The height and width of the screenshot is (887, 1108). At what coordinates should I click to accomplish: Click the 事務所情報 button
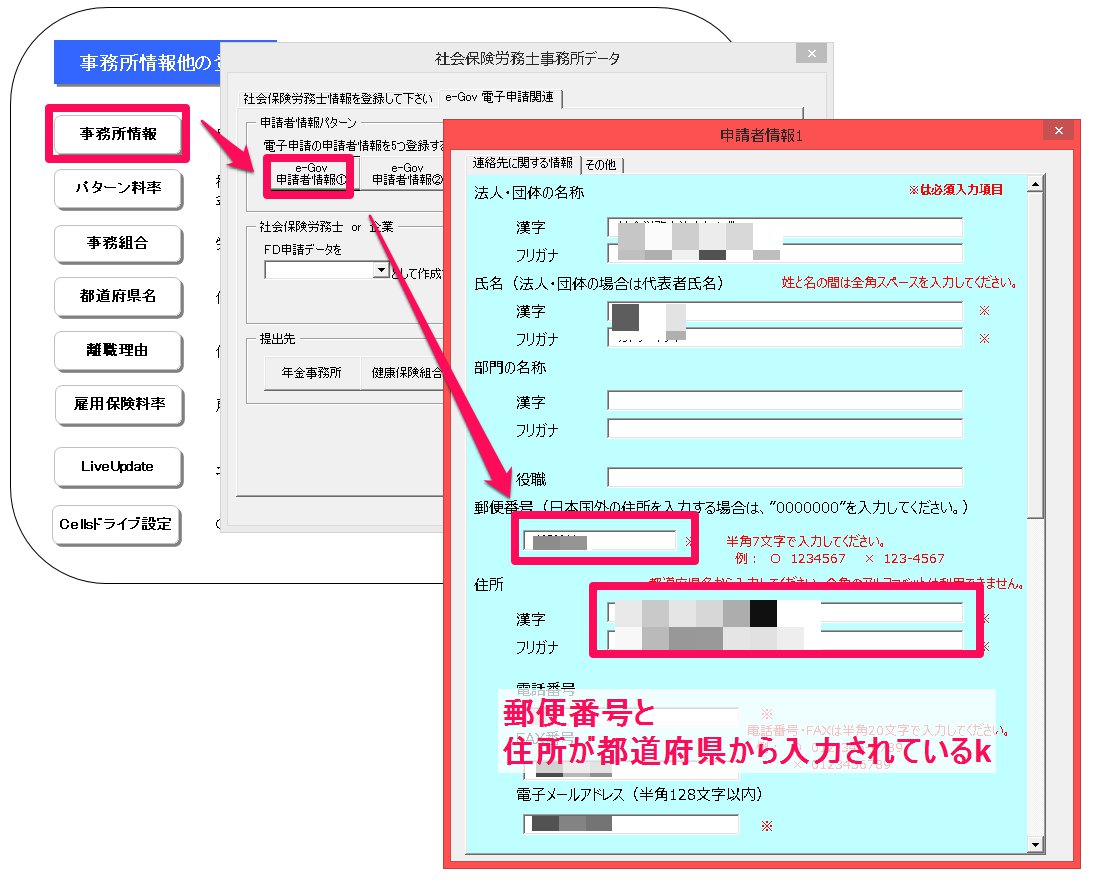[118, 134]
